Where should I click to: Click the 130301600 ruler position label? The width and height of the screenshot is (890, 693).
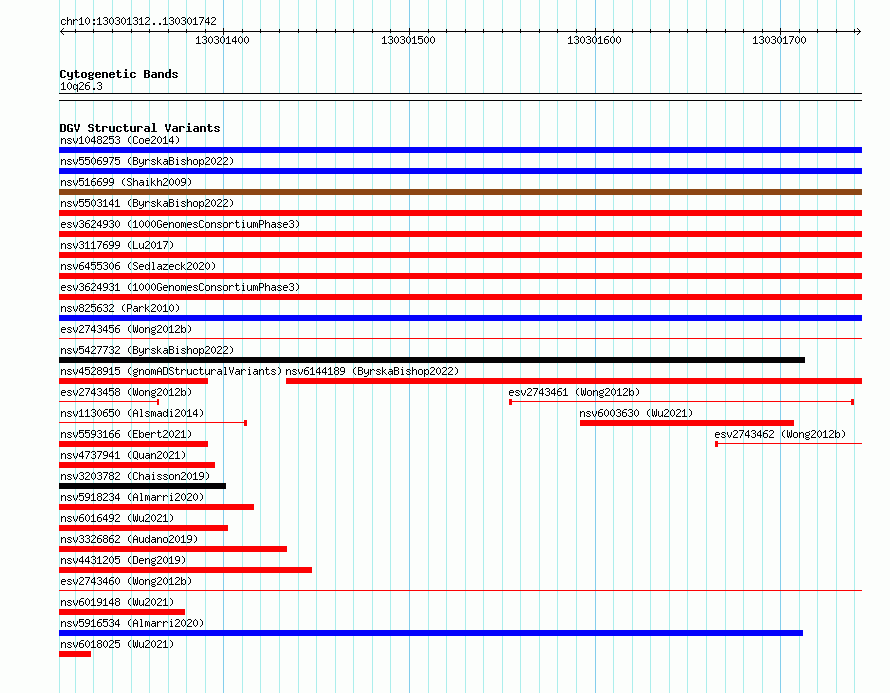tap(594, 40)
